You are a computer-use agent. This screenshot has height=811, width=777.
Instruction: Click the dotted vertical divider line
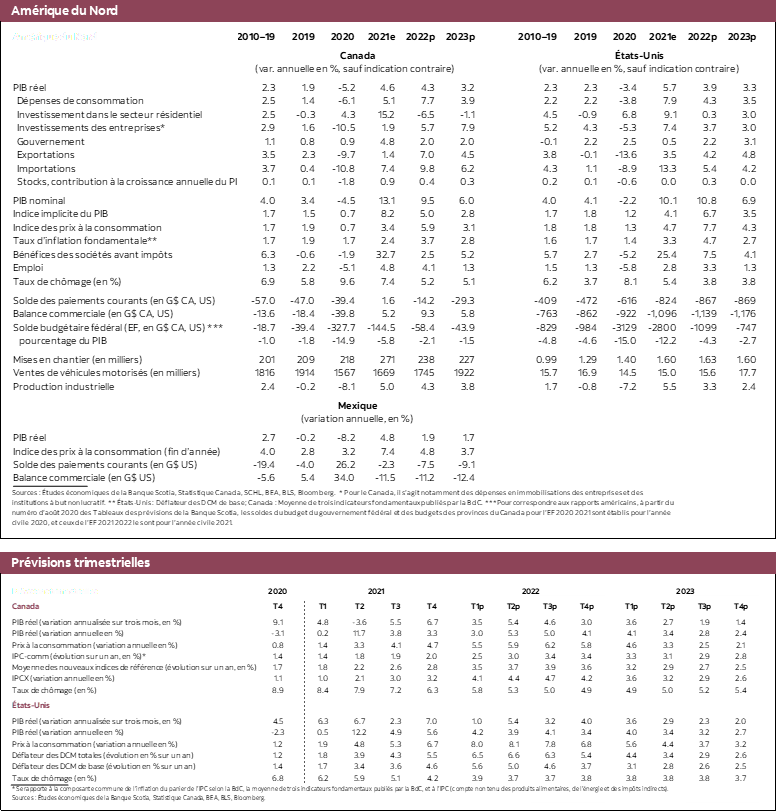304,690
